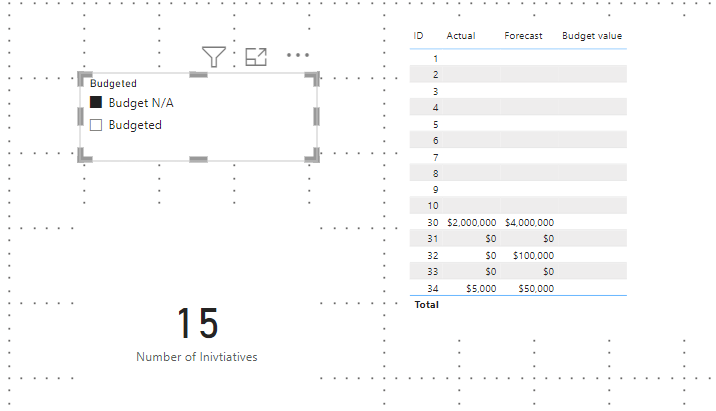Select ID cell 32 in table
The image size is (716, 411).
pyautogui.click(x=433, y=256)
